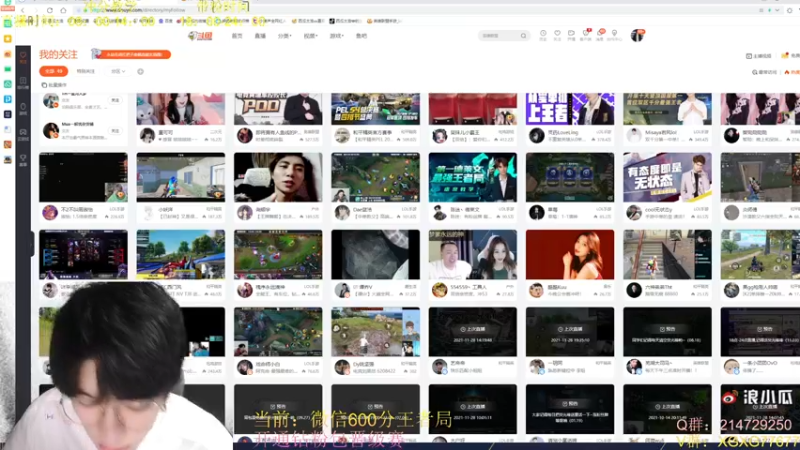800x450 pixels.
Task: Click the browser back arrow
Action: point(22,10)
